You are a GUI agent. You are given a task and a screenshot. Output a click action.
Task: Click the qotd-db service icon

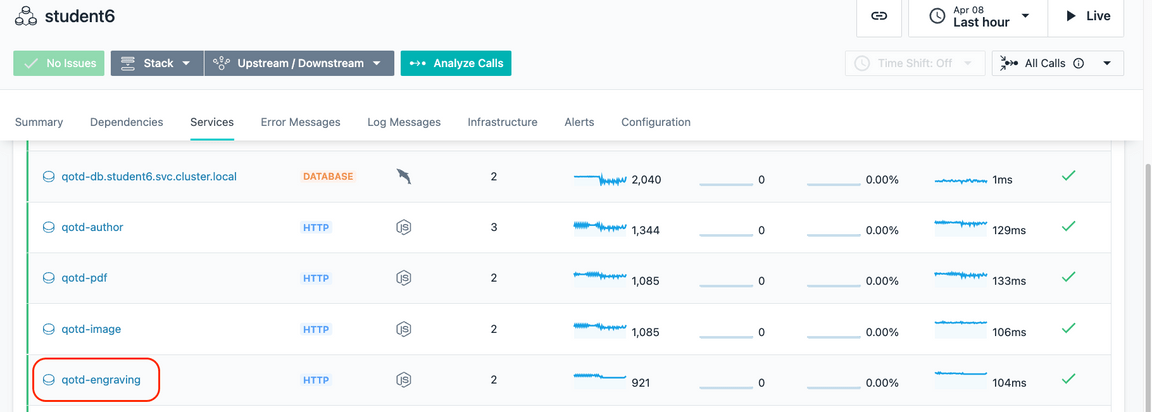(x=49, y=177)
